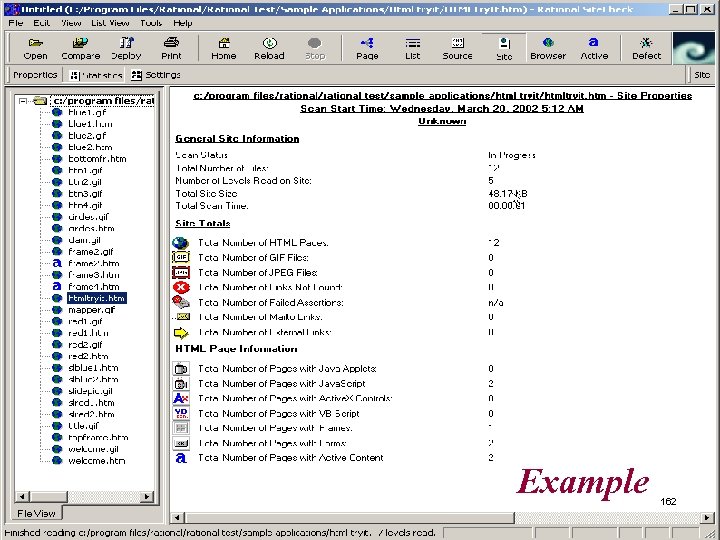Select welcome.gif in the tree
The width and height of the screenshot is (720, 540).
(x=93, y=449)
